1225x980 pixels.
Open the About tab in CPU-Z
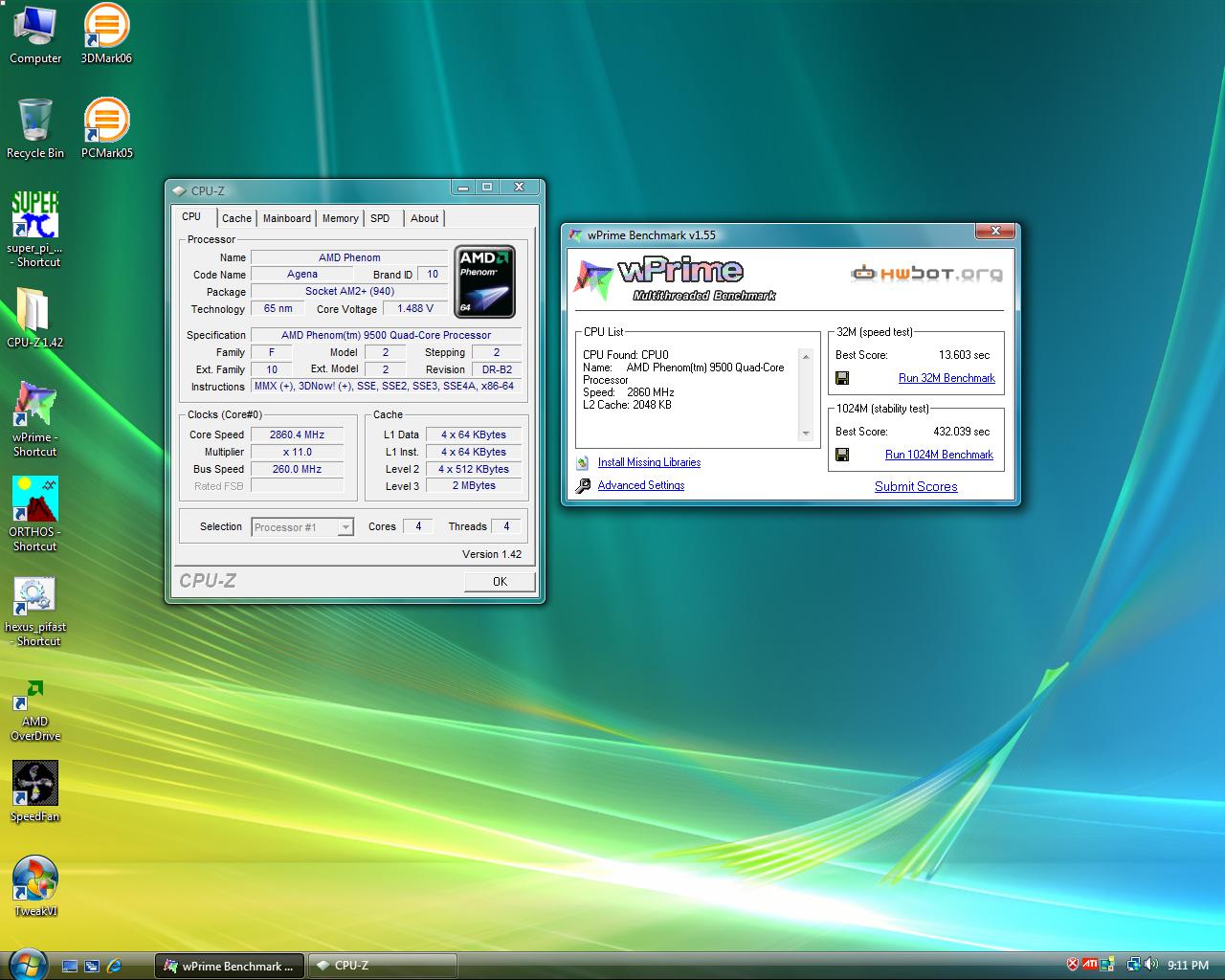(x=424, y=218)
